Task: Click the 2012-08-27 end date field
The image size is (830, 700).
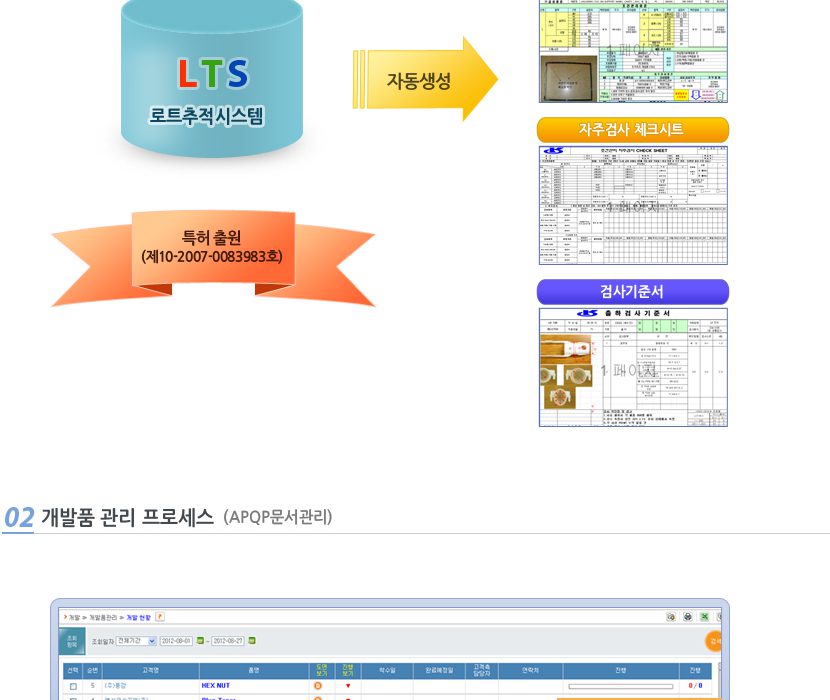Action: (x=228, y=641)
